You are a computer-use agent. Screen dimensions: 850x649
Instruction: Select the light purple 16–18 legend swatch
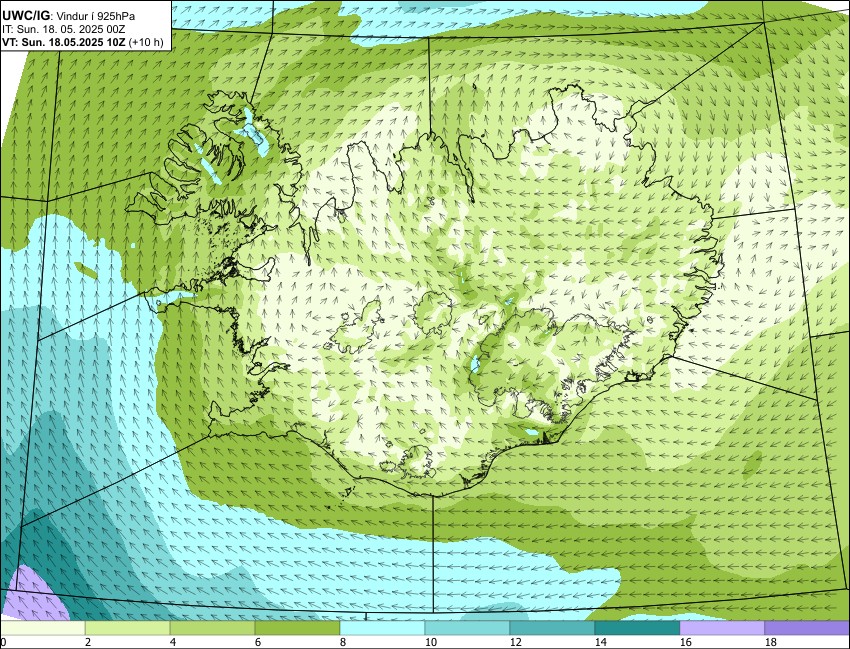722,628
